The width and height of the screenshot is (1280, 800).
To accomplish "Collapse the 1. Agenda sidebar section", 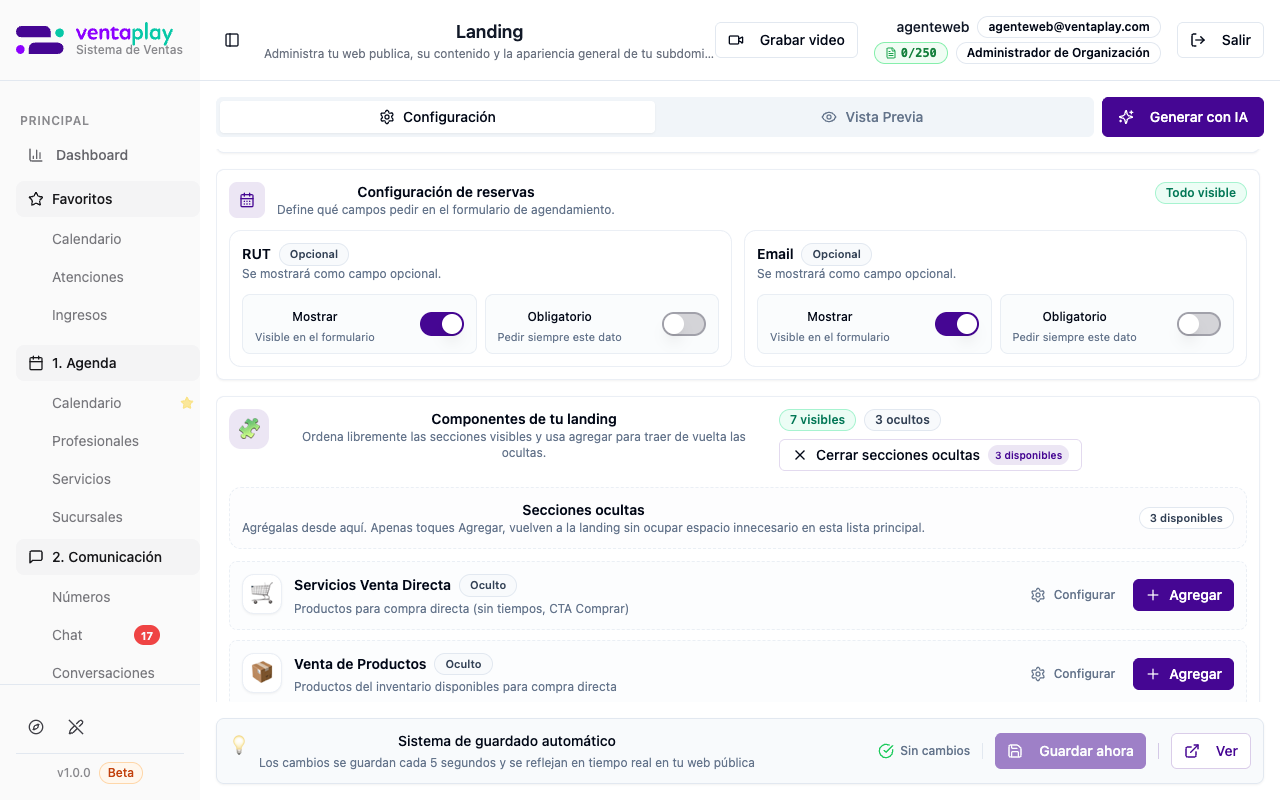I will [x=108, y=363].
